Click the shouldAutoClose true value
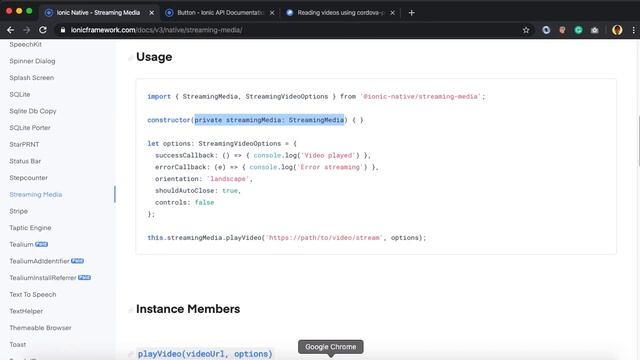Screen dimensions: 640x360 click(x=230, y=191)
